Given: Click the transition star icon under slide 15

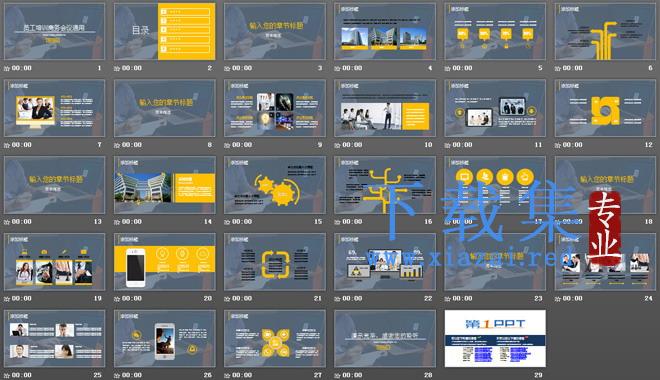Looking at the screenshot, I should click(x=227, y=222).
